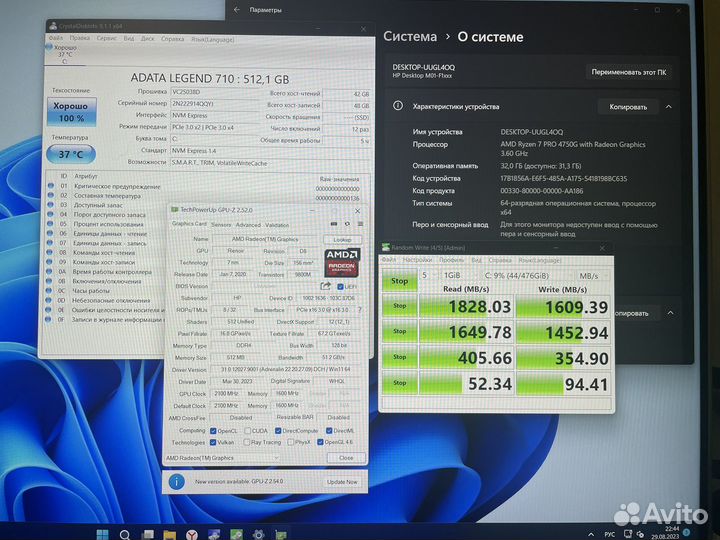Click the Копировать button for device characteristics
720x540 pixels.
coord(628,107)
